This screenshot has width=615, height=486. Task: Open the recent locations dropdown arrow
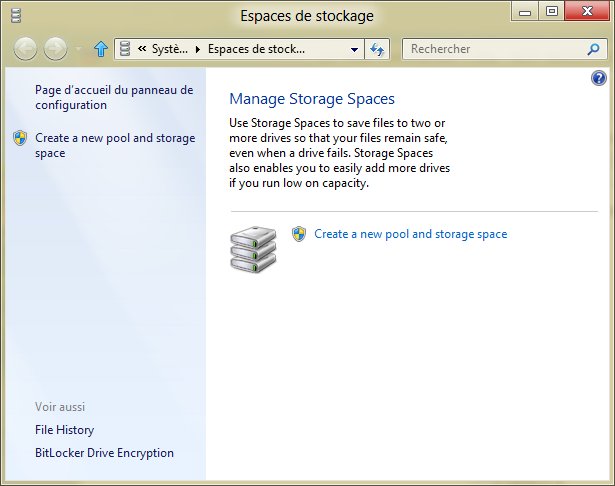click(x=78, y=49)
